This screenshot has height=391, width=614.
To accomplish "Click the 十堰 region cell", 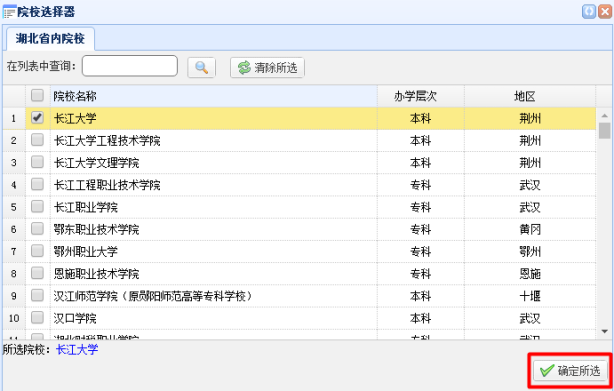I will pyautogui.click(x=530, y=296).
